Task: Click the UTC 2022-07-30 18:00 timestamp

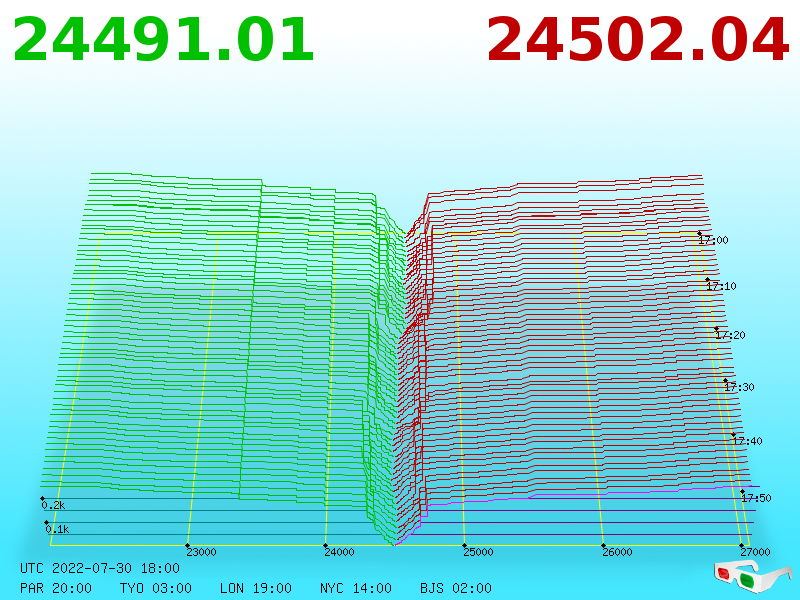Action: point(100,568)
